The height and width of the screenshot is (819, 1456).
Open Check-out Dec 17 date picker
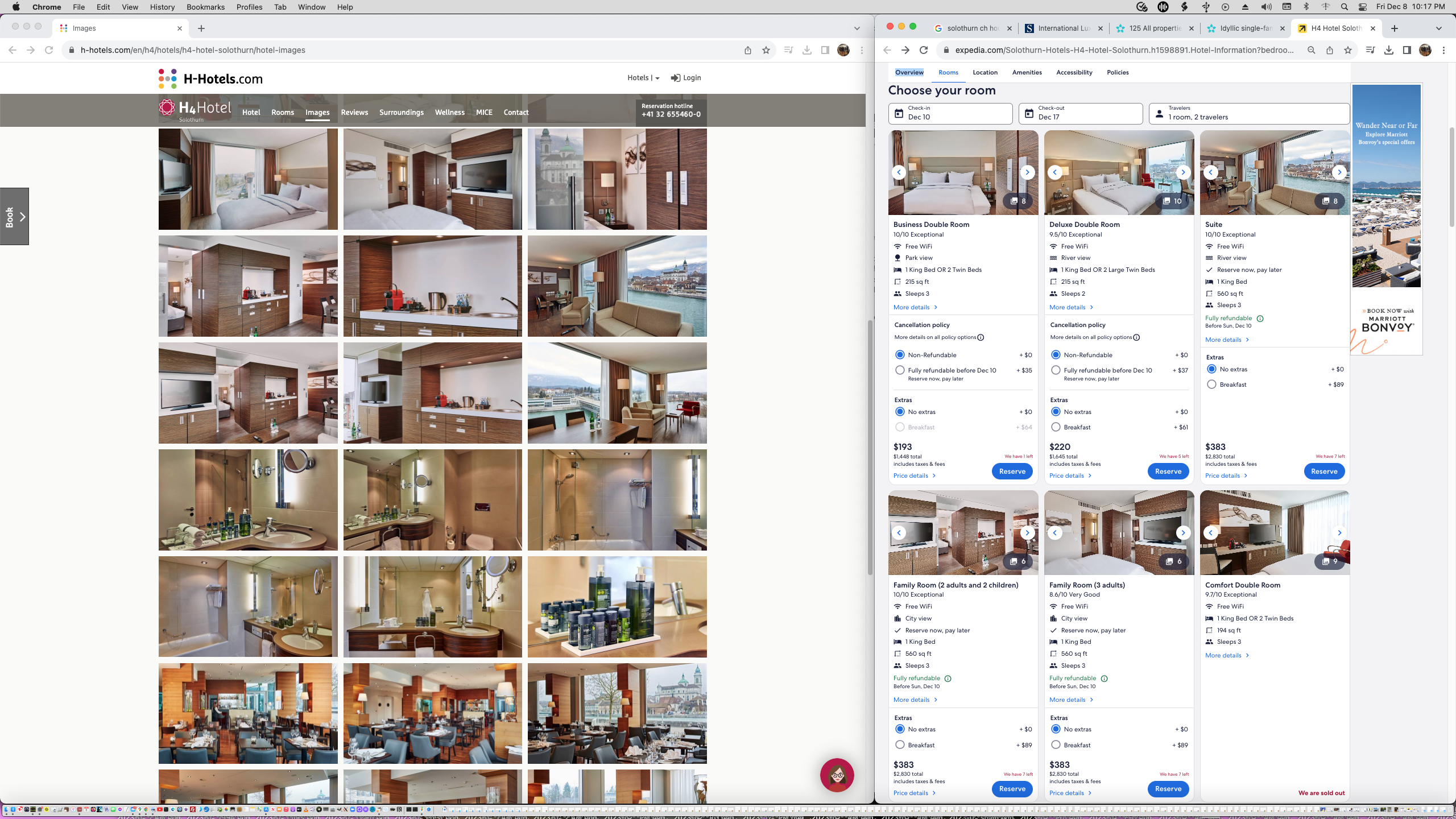click(1081, 113)
